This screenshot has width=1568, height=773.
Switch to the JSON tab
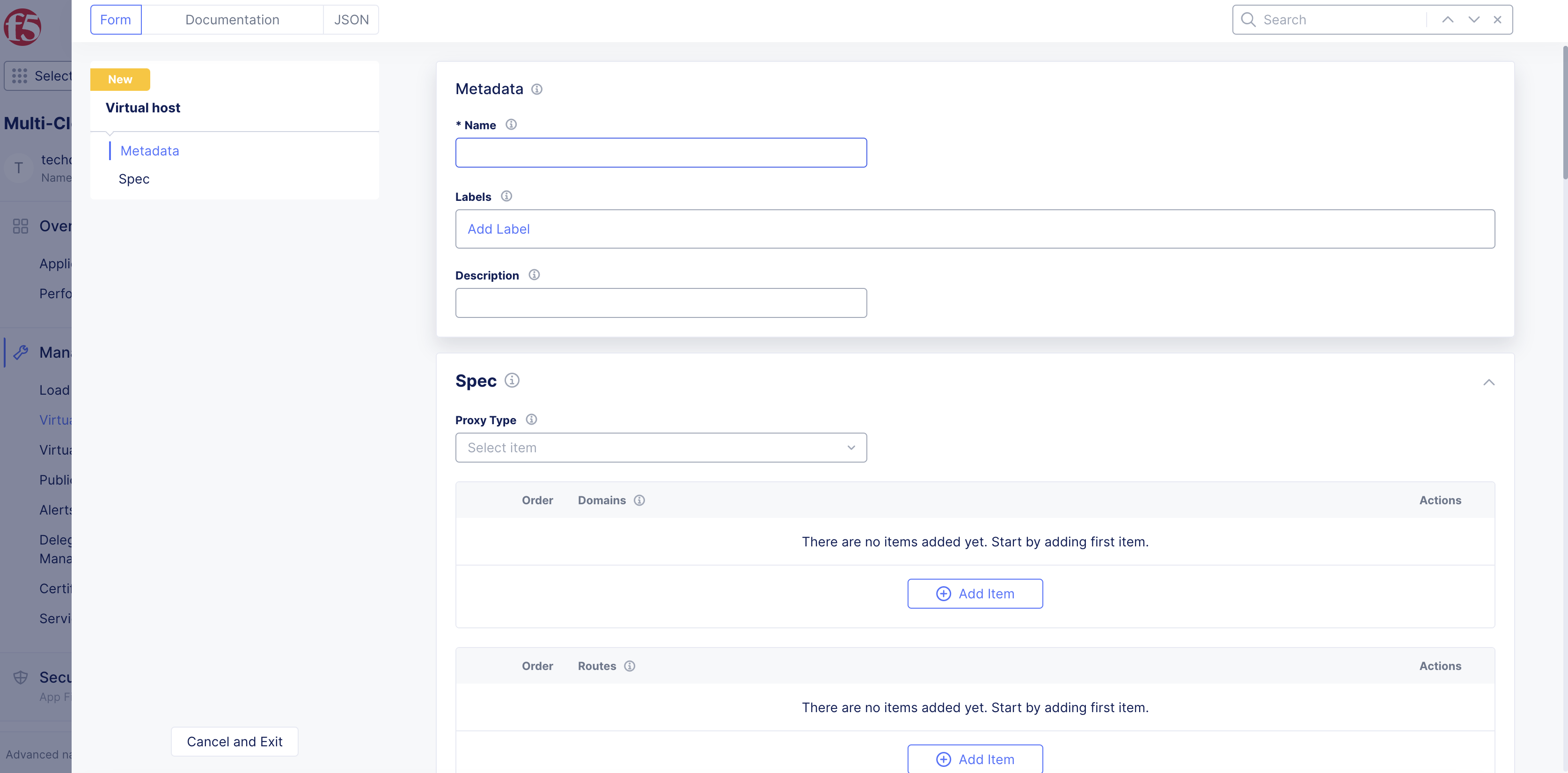(351, 20)
